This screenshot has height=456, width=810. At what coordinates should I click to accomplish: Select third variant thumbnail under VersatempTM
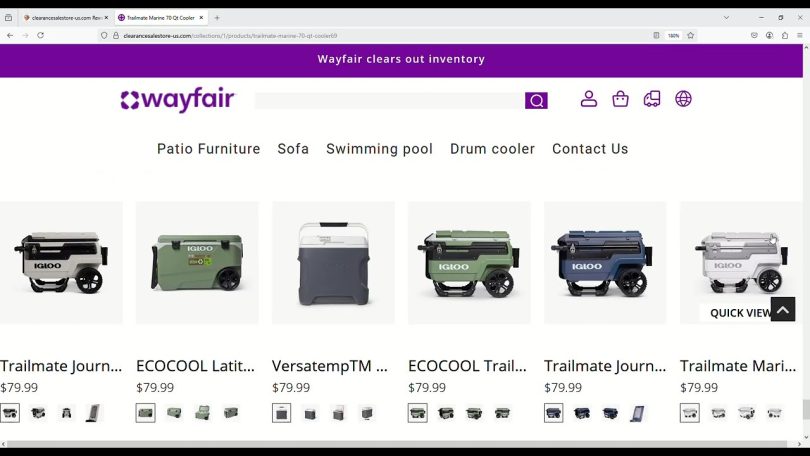[338, 413]
